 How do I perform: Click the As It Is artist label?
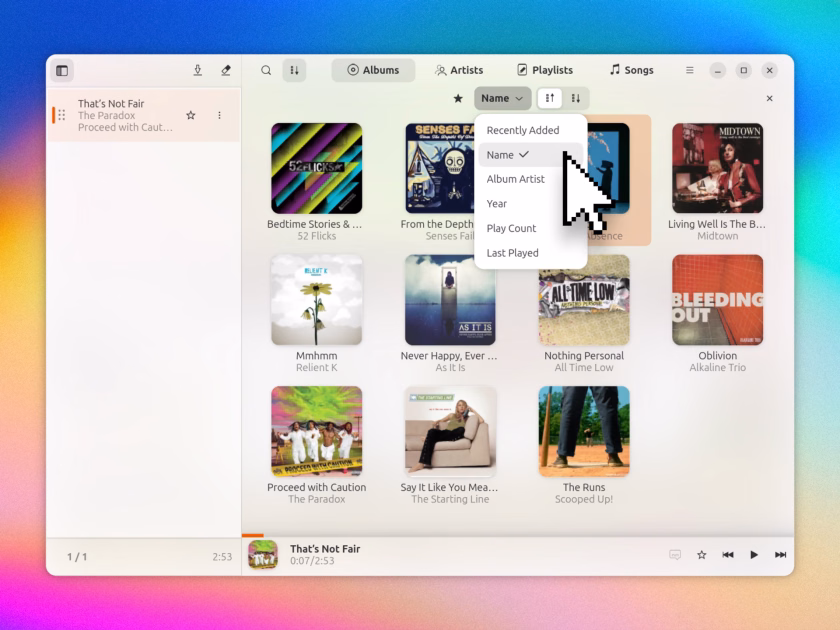coord(450,368)
